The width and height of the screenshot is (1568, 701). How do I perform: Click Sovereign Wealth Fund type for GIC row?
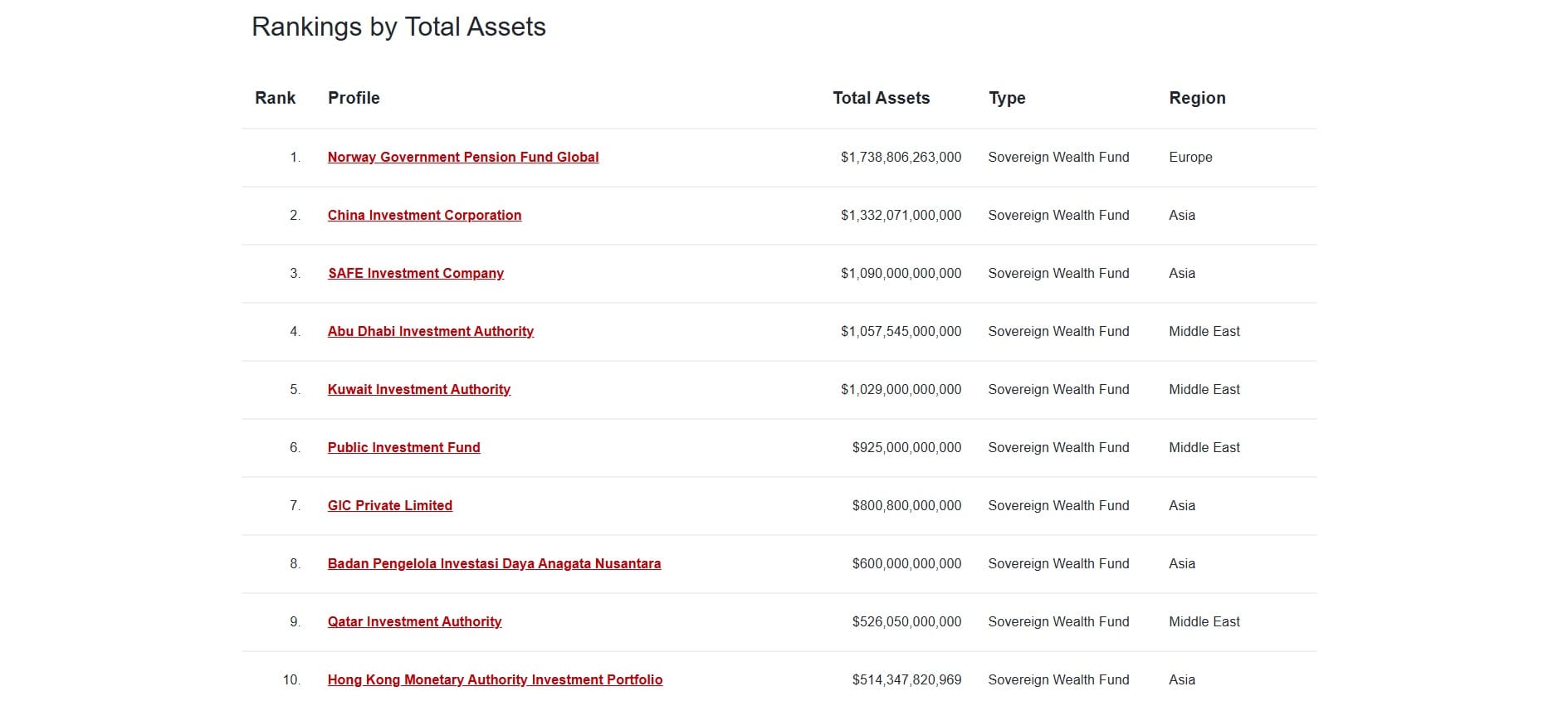[x=1058, y=505]
